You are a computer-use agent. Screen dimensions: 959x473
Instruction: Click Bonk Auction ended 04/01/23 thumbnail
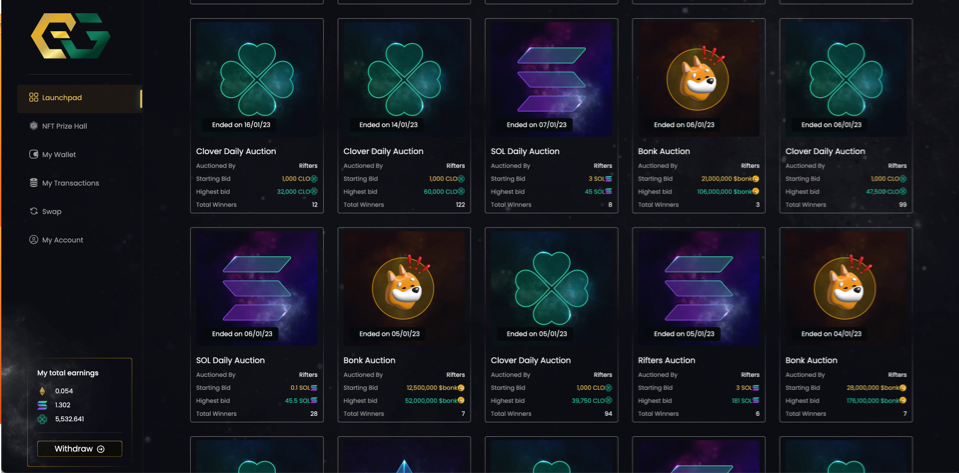point(845,288)
